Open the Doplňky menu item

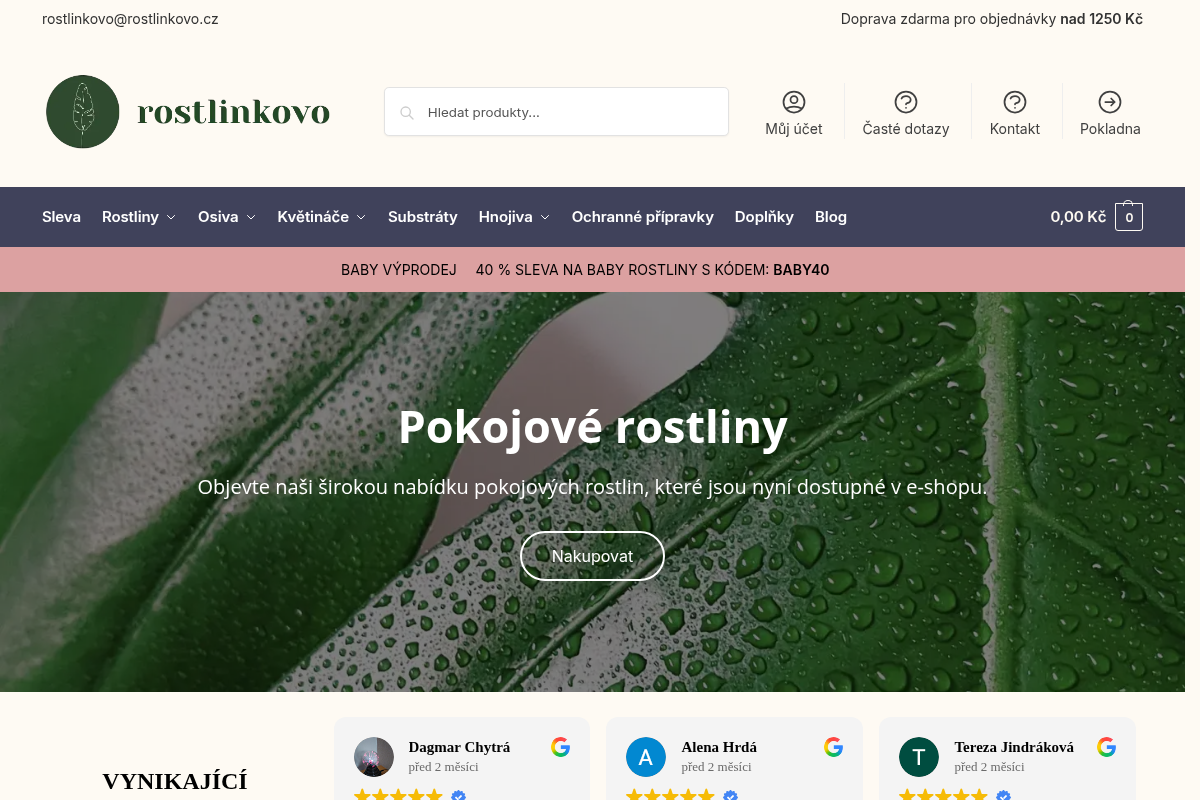click(764, 217)
